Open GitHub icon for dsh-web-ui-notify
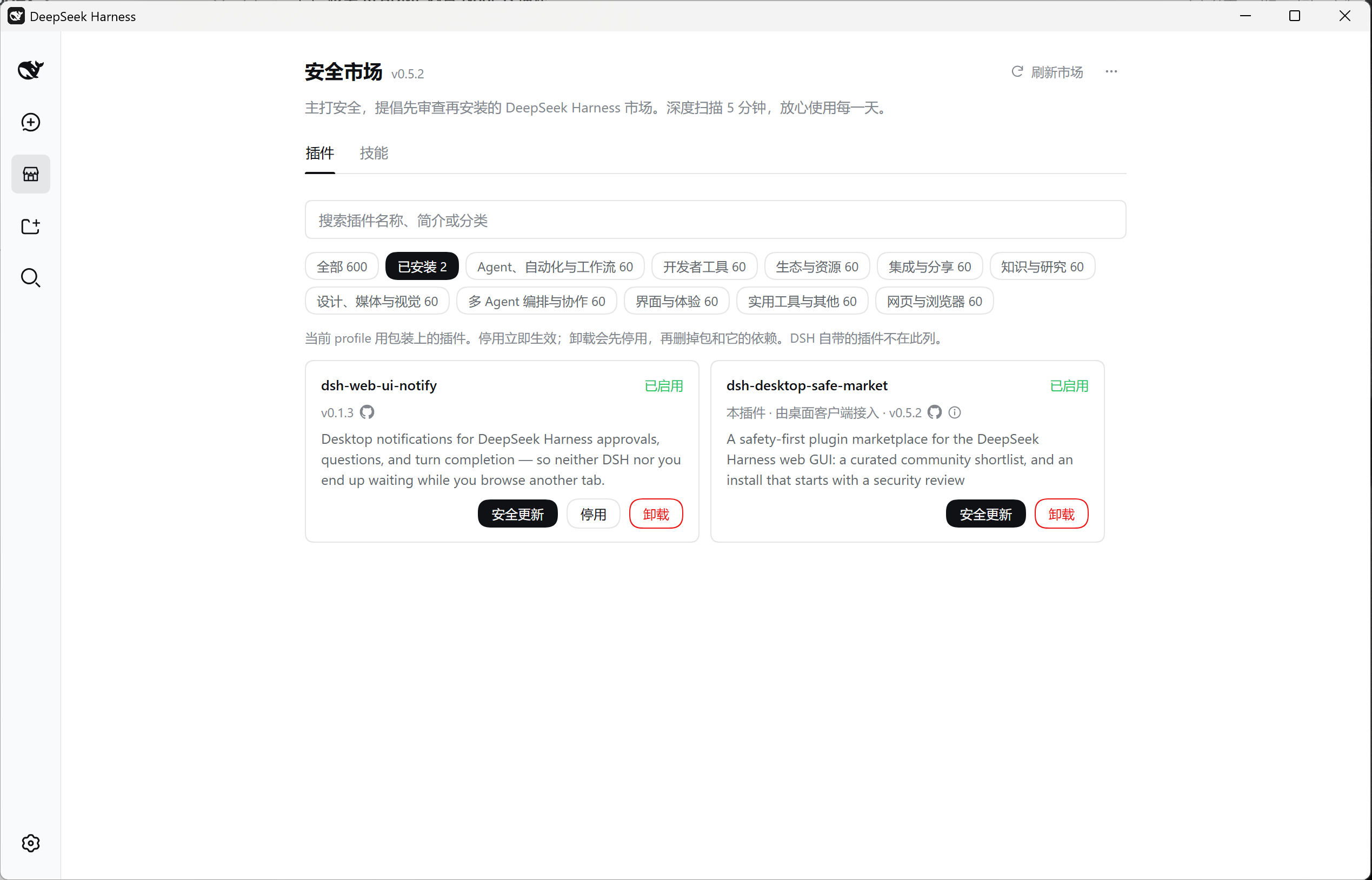 tap(367, 412)
